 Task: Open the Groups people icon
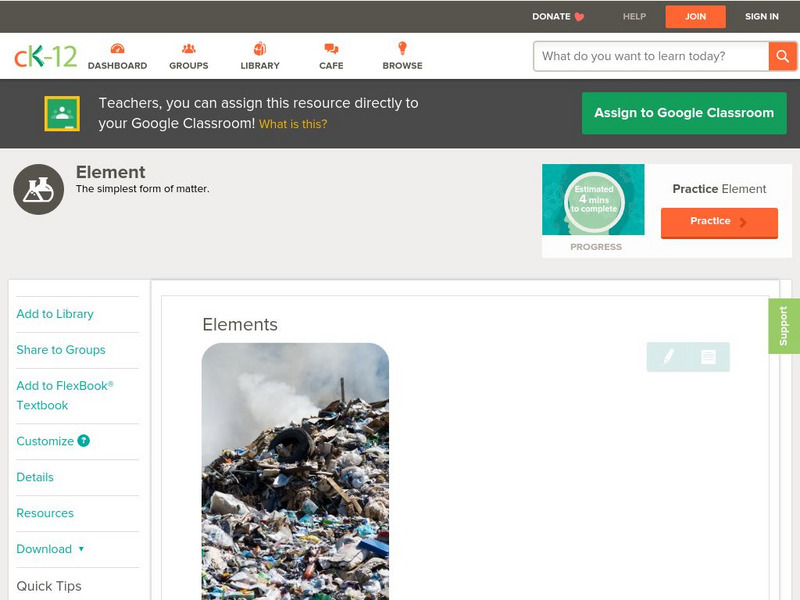point(189,48)
